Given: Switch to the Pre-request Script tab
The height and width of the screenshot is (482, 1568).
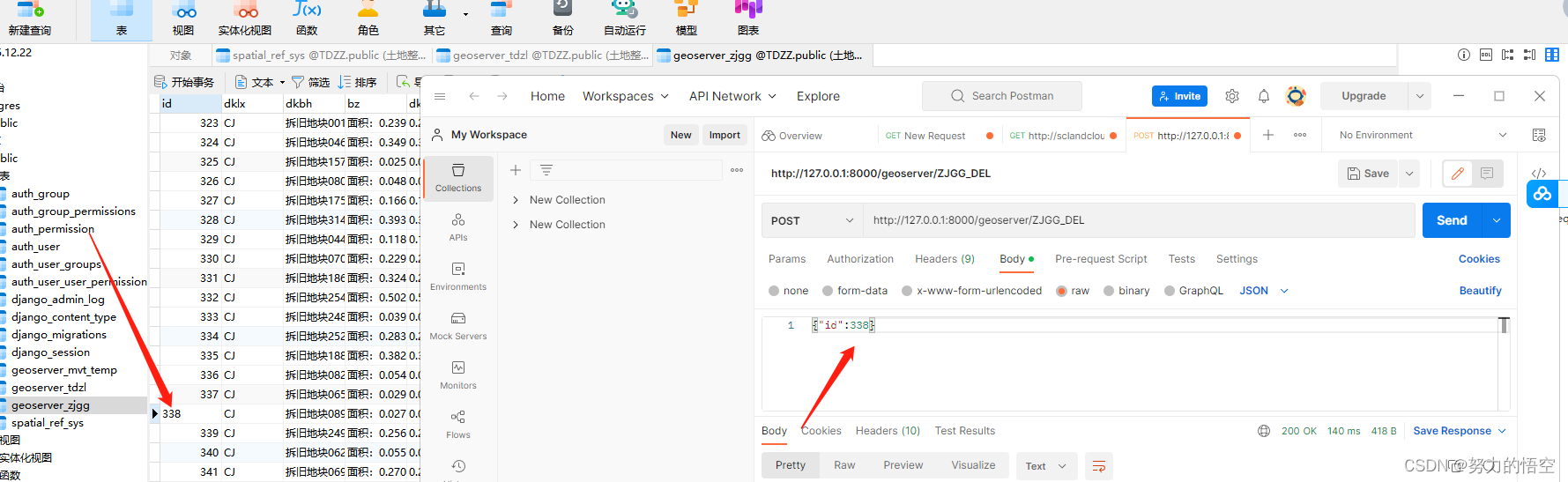Looking at the screenshot, I should click(x=1101, y=259).
